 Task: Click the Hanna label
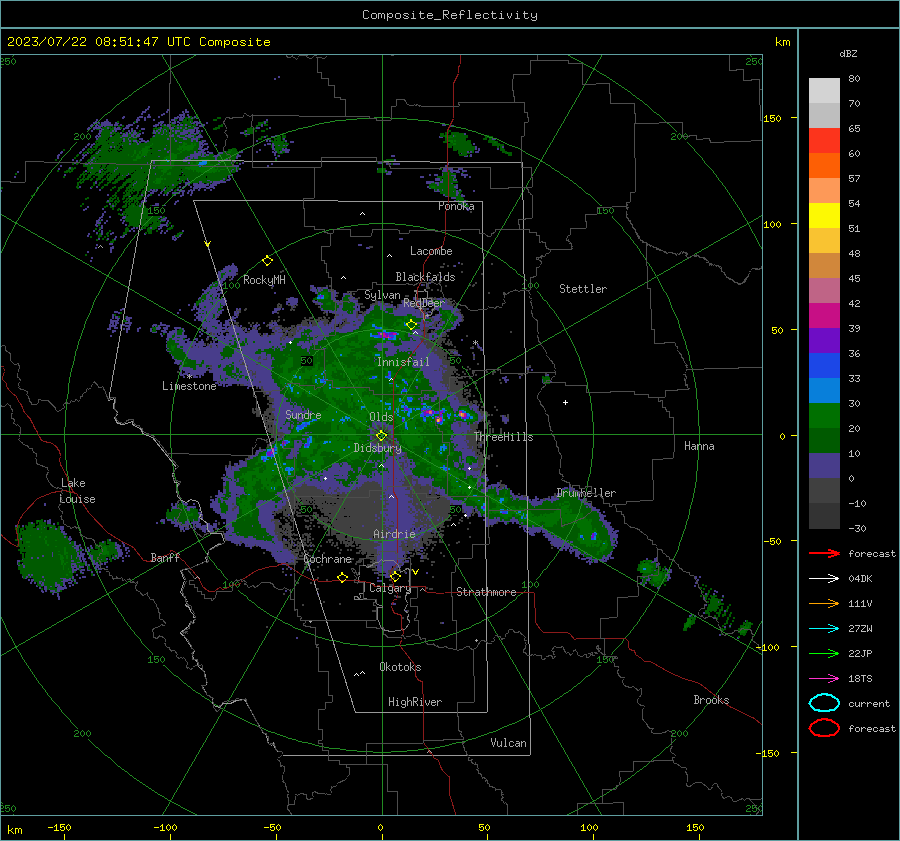click(x=699, y=446)
